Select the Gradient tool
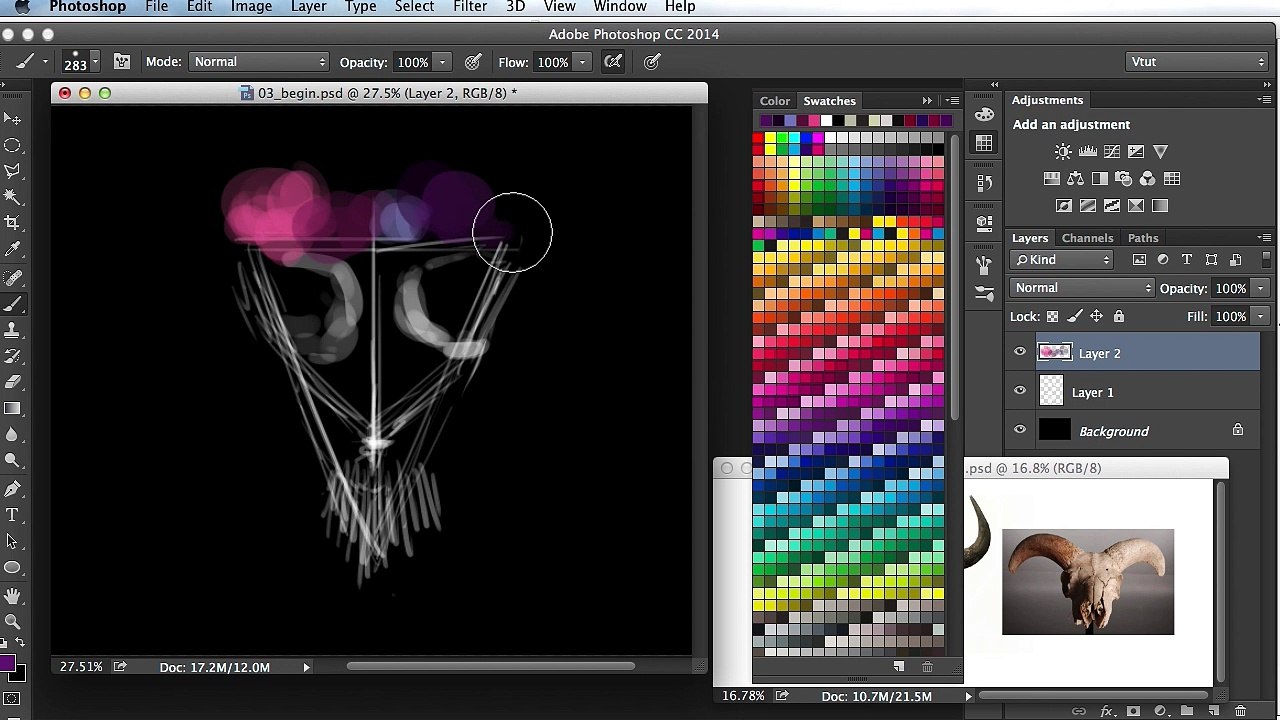 coord(12,408)
